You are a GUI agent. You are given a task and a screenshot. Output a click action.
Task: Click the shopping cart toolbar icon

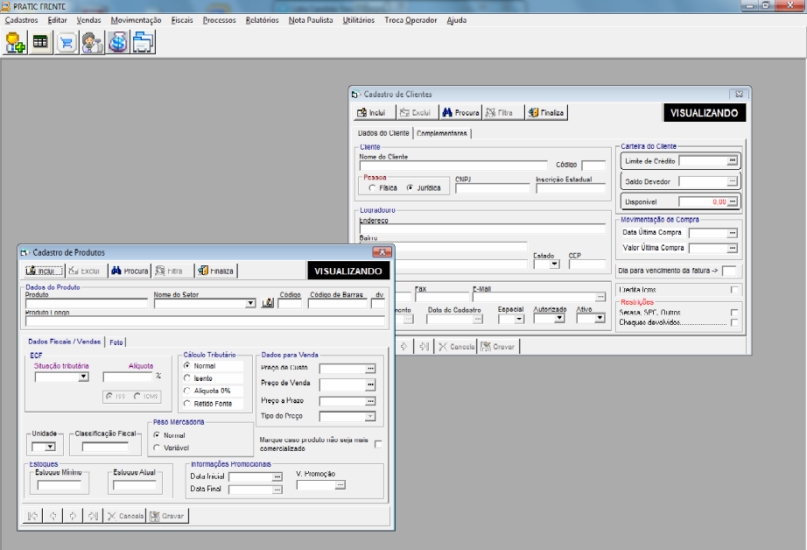[x=66, y=42]
